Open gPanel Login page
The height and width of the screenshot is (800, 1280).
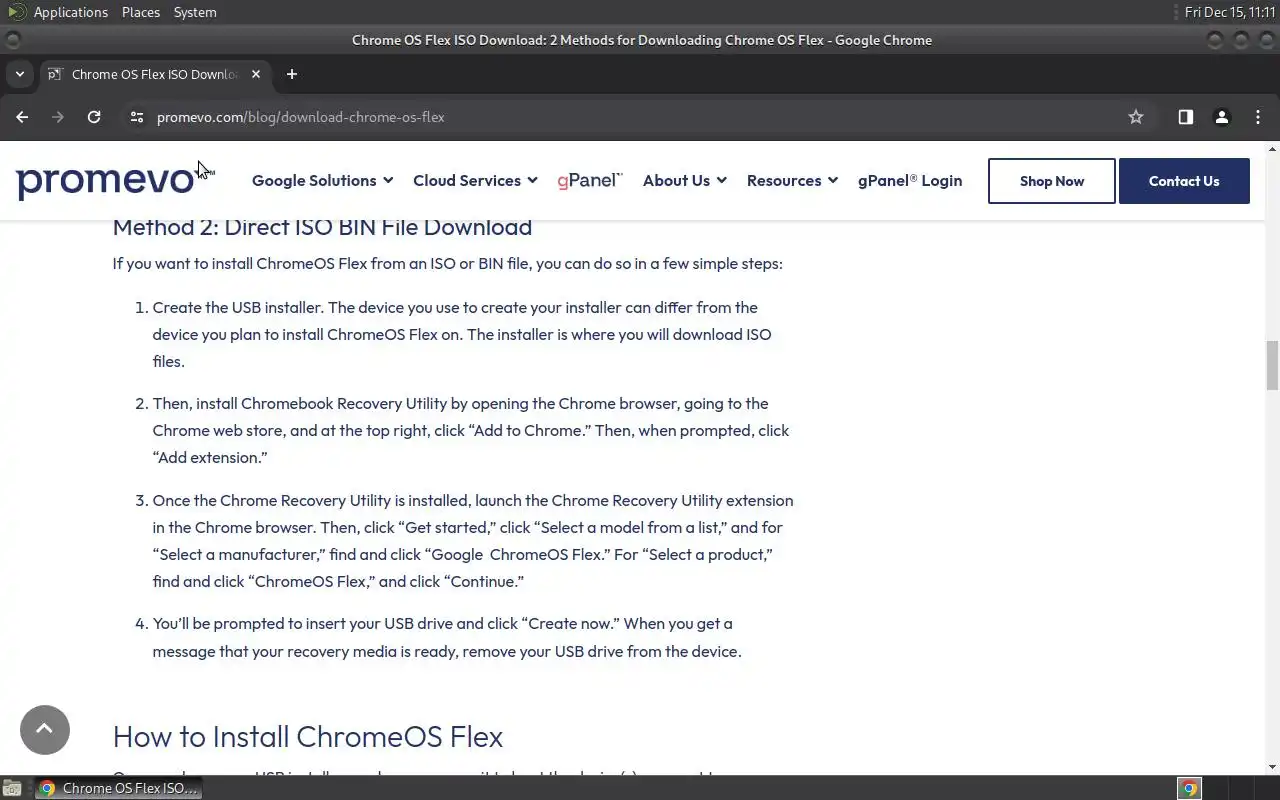point(910,181)
